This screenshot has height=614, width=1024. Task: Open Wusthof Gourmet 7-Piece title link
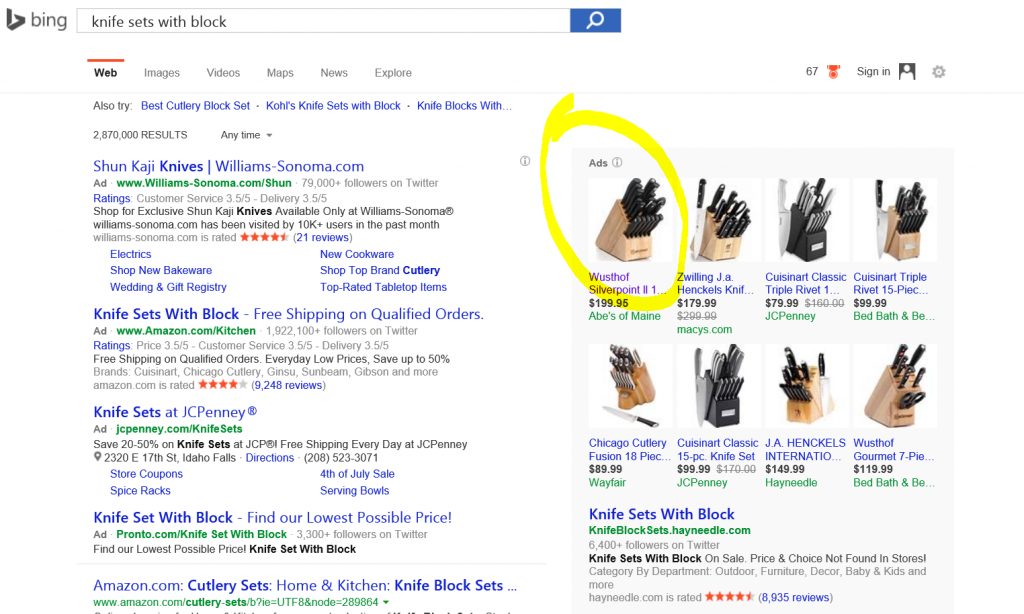tap(893, 449)
